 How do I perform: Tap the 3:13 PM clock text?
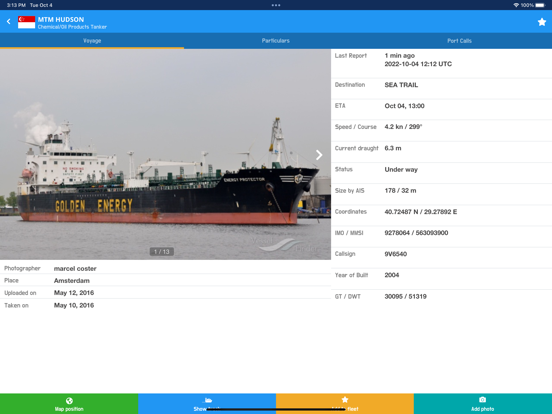16,5
